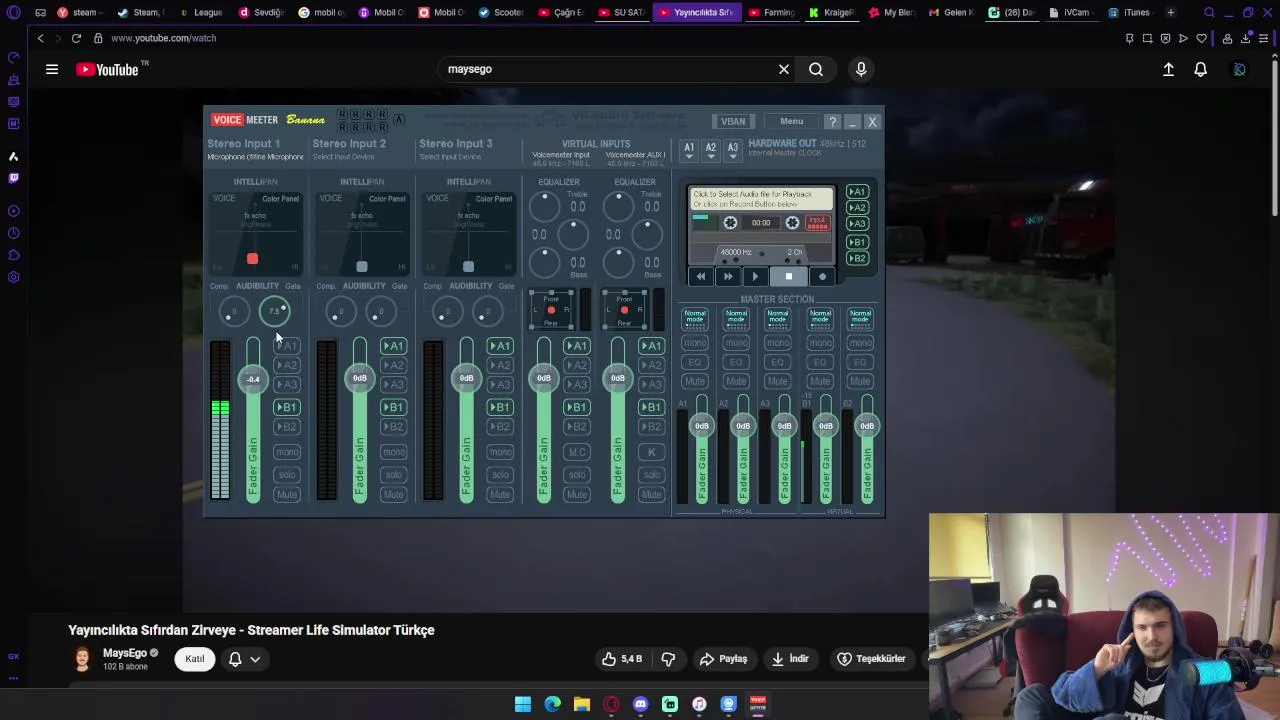Open YouTube create upload icon
The height and width of the screenshot is (720, 1280).
point(1168,69)
